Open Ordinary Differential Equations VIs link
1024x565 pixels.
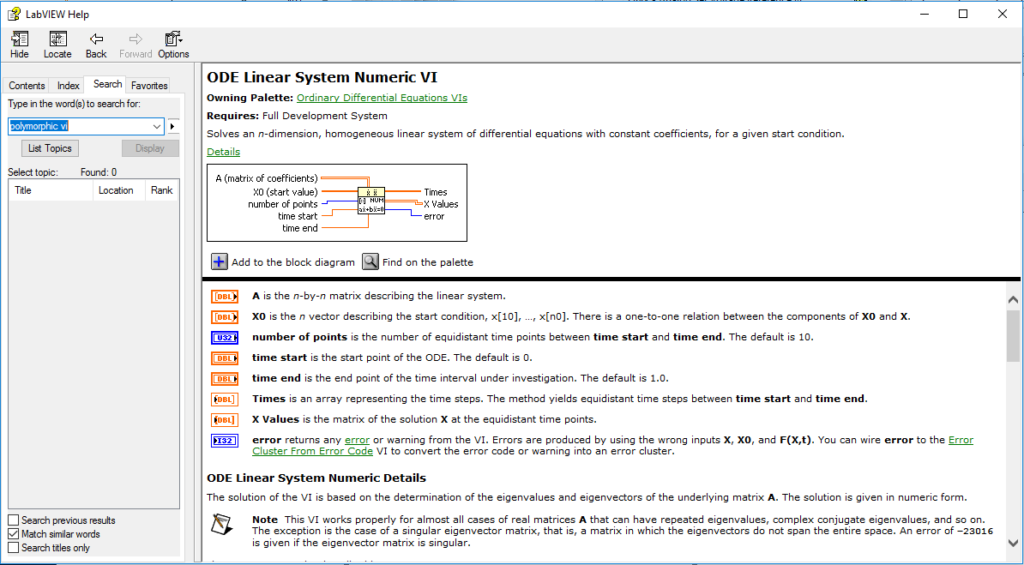[382, 98]
